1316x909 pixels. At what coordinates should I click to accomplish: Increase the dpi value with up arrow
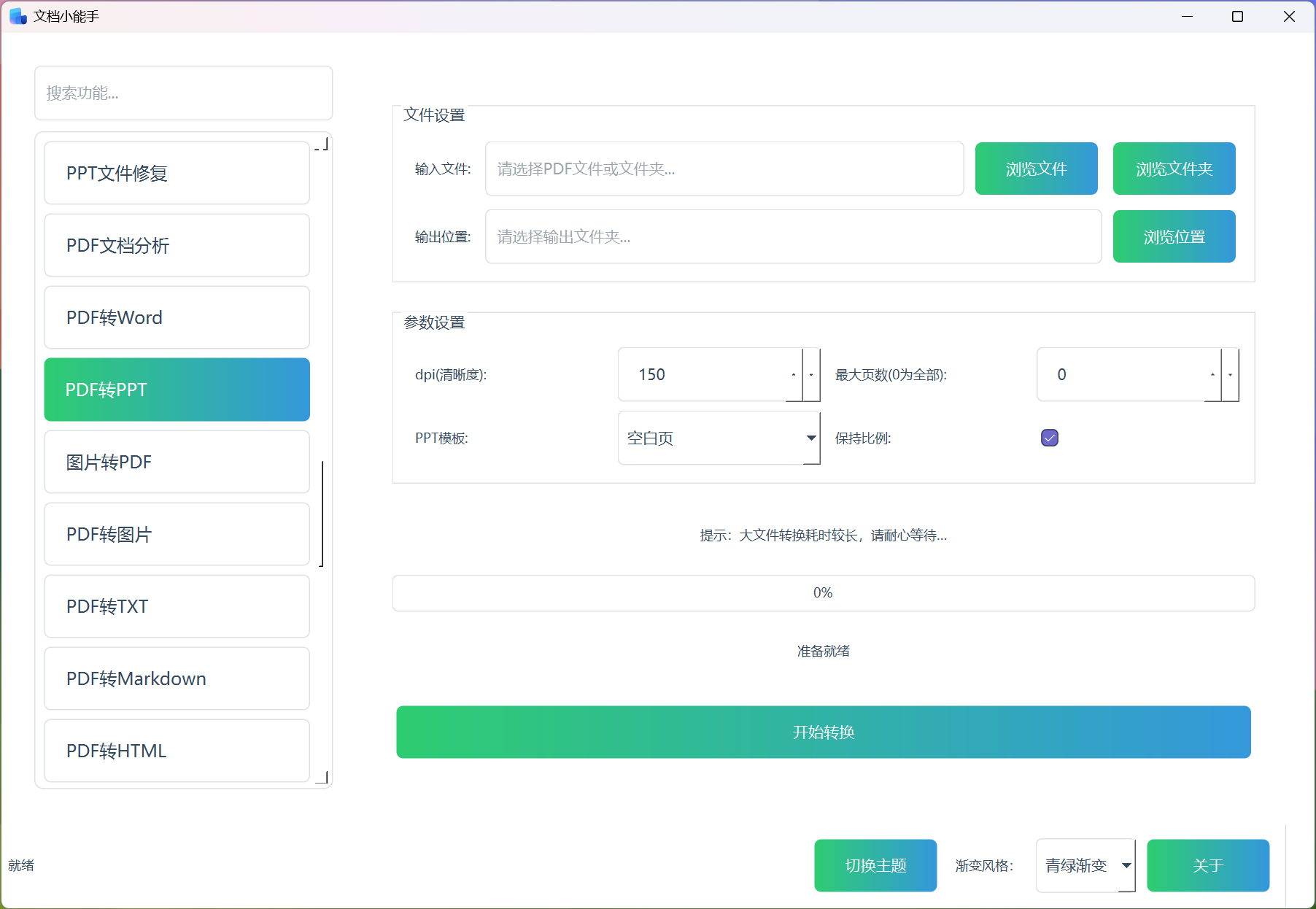[794, 374]
